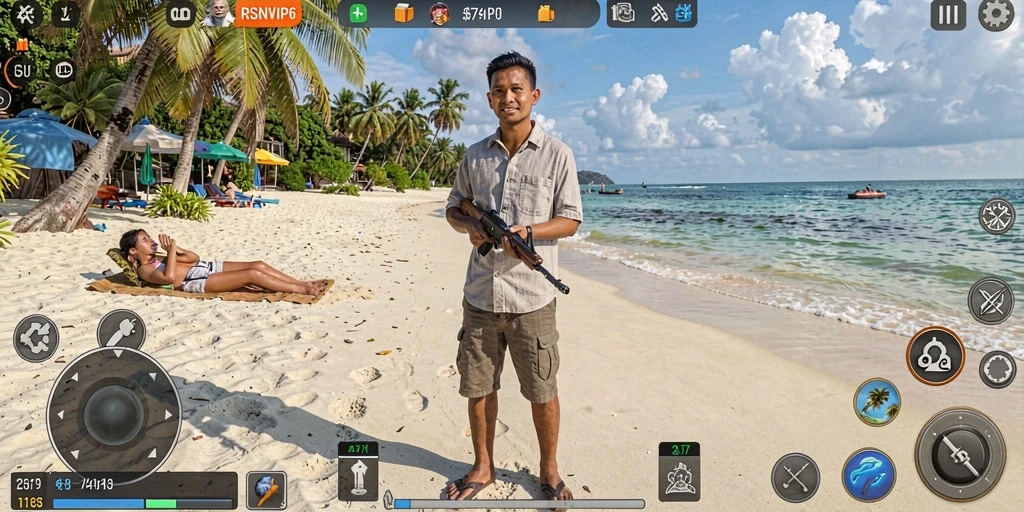Tap the joystick left arrow
The width and height of the screenshot is (1024, 512).
59,415
